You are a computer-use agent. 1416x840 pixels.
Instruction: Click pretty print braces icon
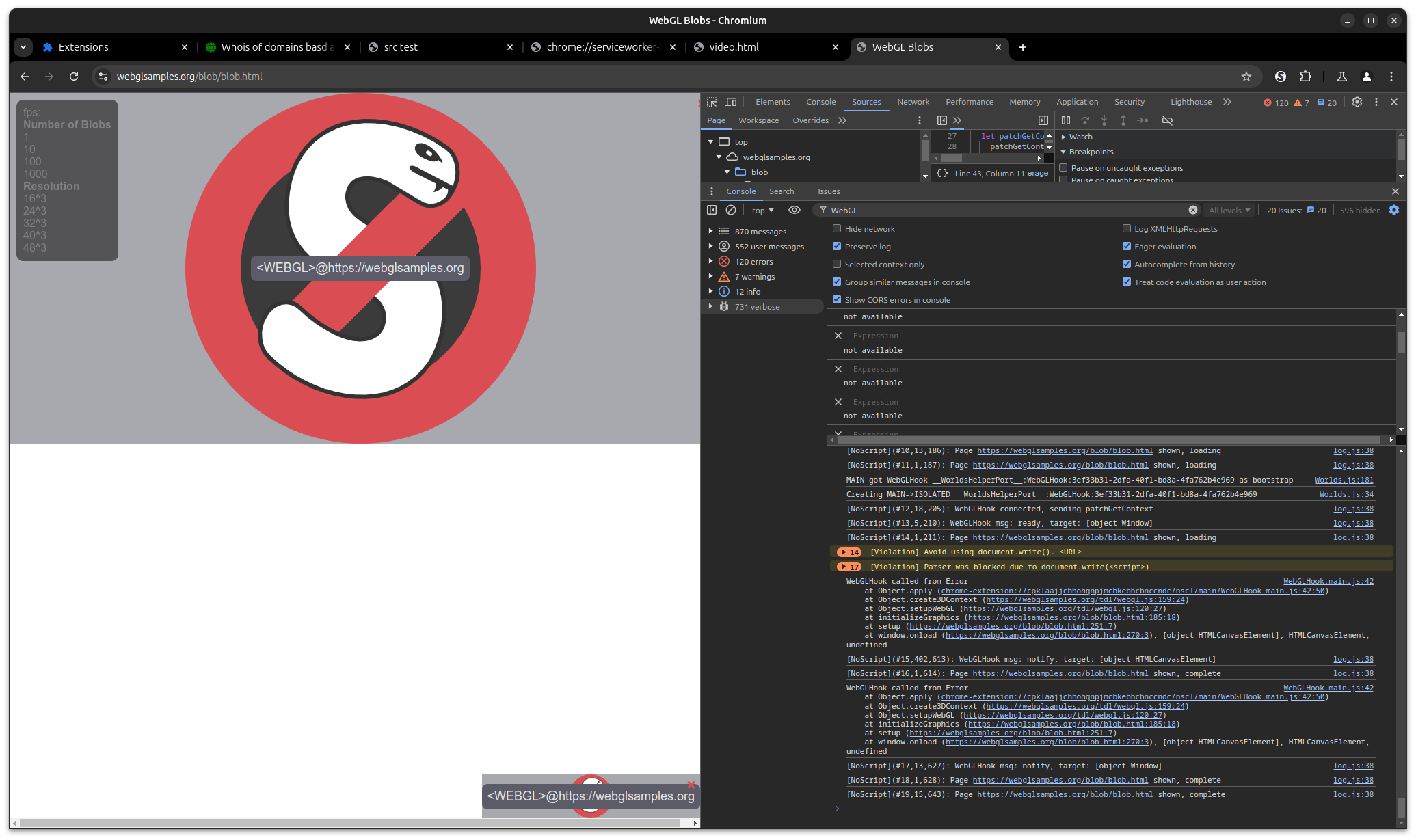(x=942, y=173)
